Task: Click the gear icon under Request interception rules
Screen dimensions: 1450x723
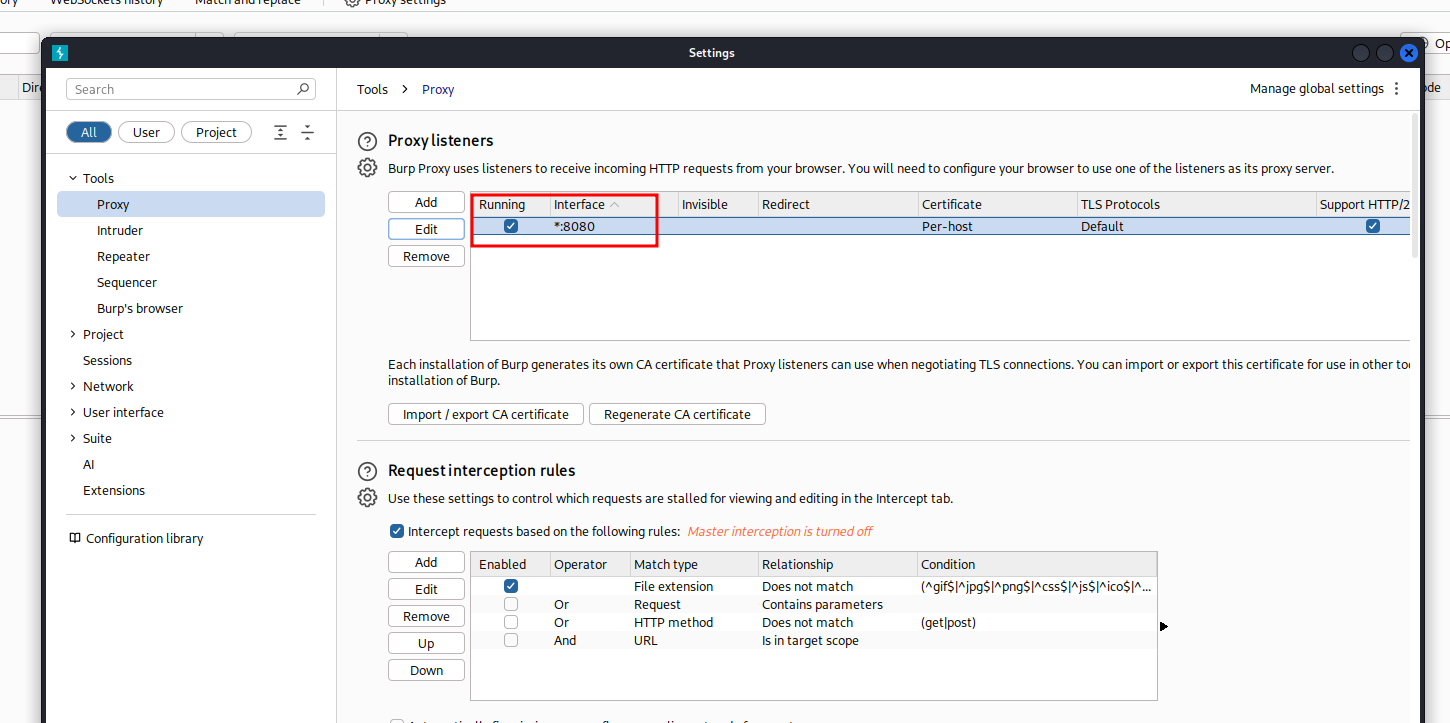Action: pyautogui.click(x=368, y=498)
